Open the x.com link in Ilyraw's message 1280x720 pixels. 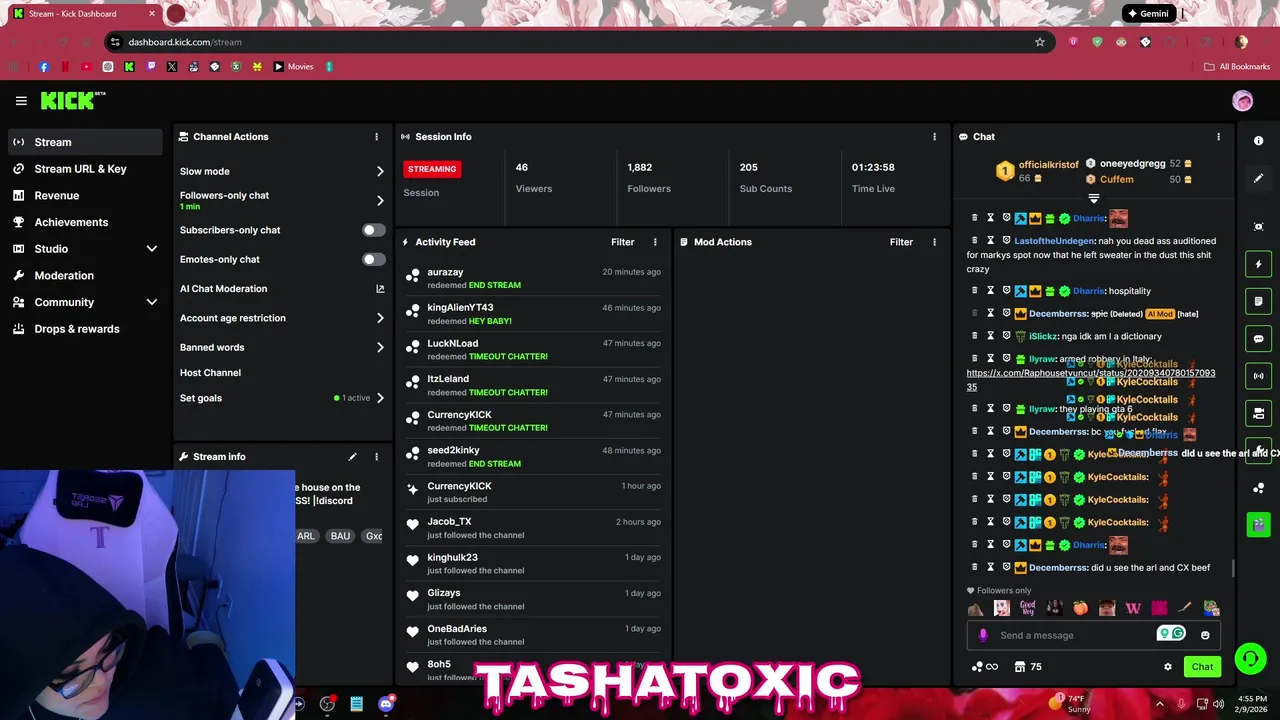1090,380
